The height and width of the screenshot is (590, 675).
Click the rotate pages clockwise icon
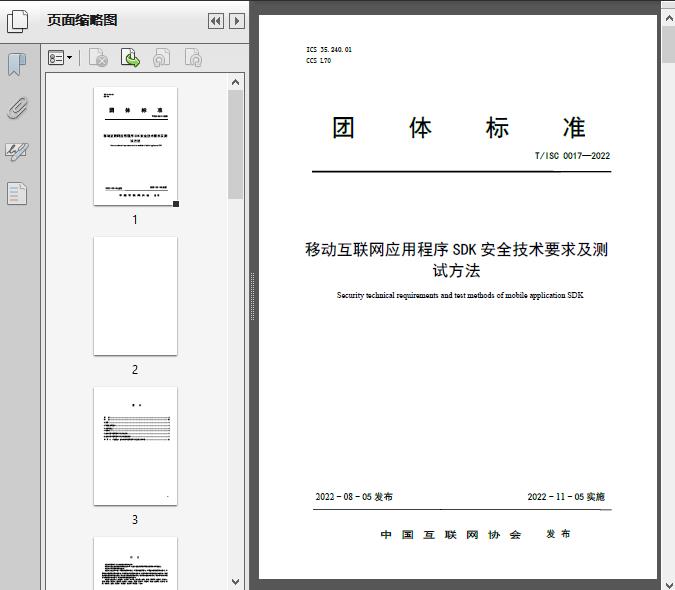click(x=193, y=58)
